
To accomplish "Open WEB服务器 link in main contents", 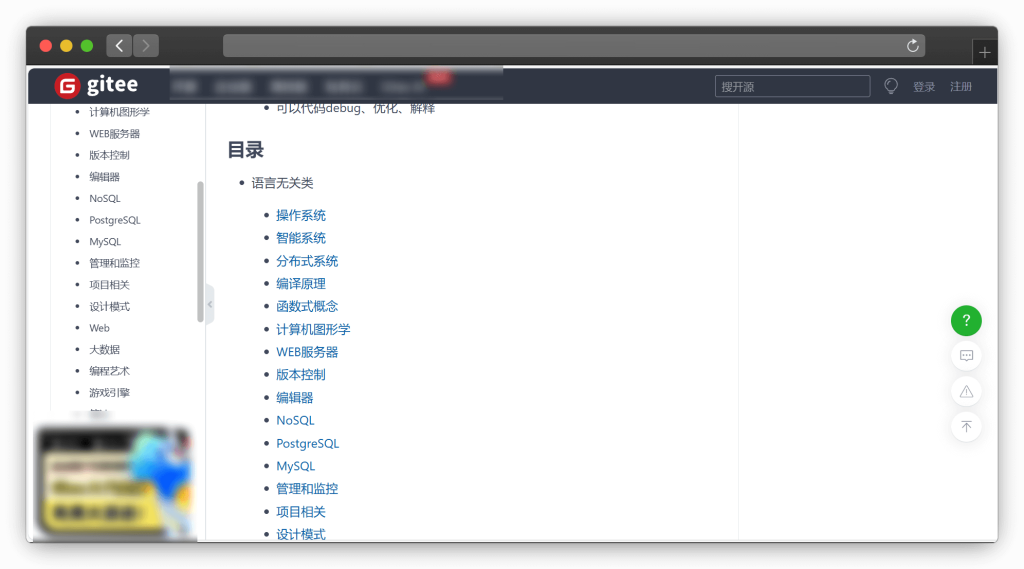I will pyautogui.click(x=307, y=352).
